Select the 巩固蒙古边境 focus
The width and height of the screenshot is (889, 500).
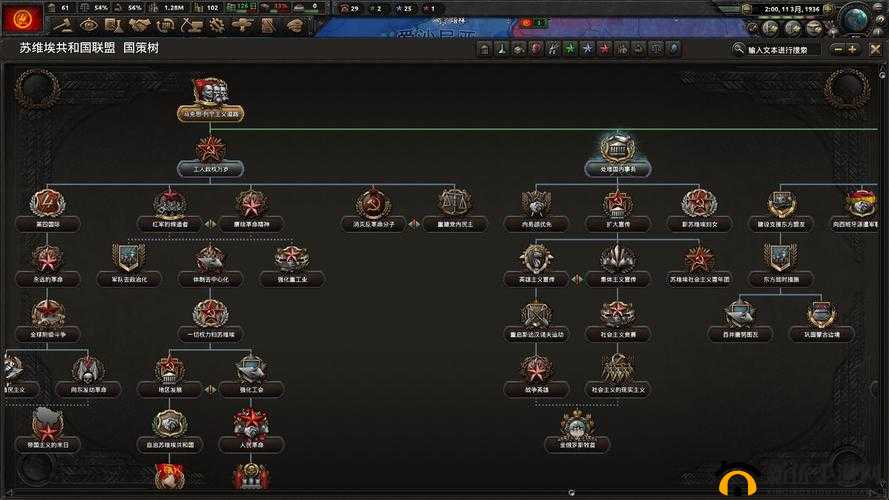click(821, 320)
